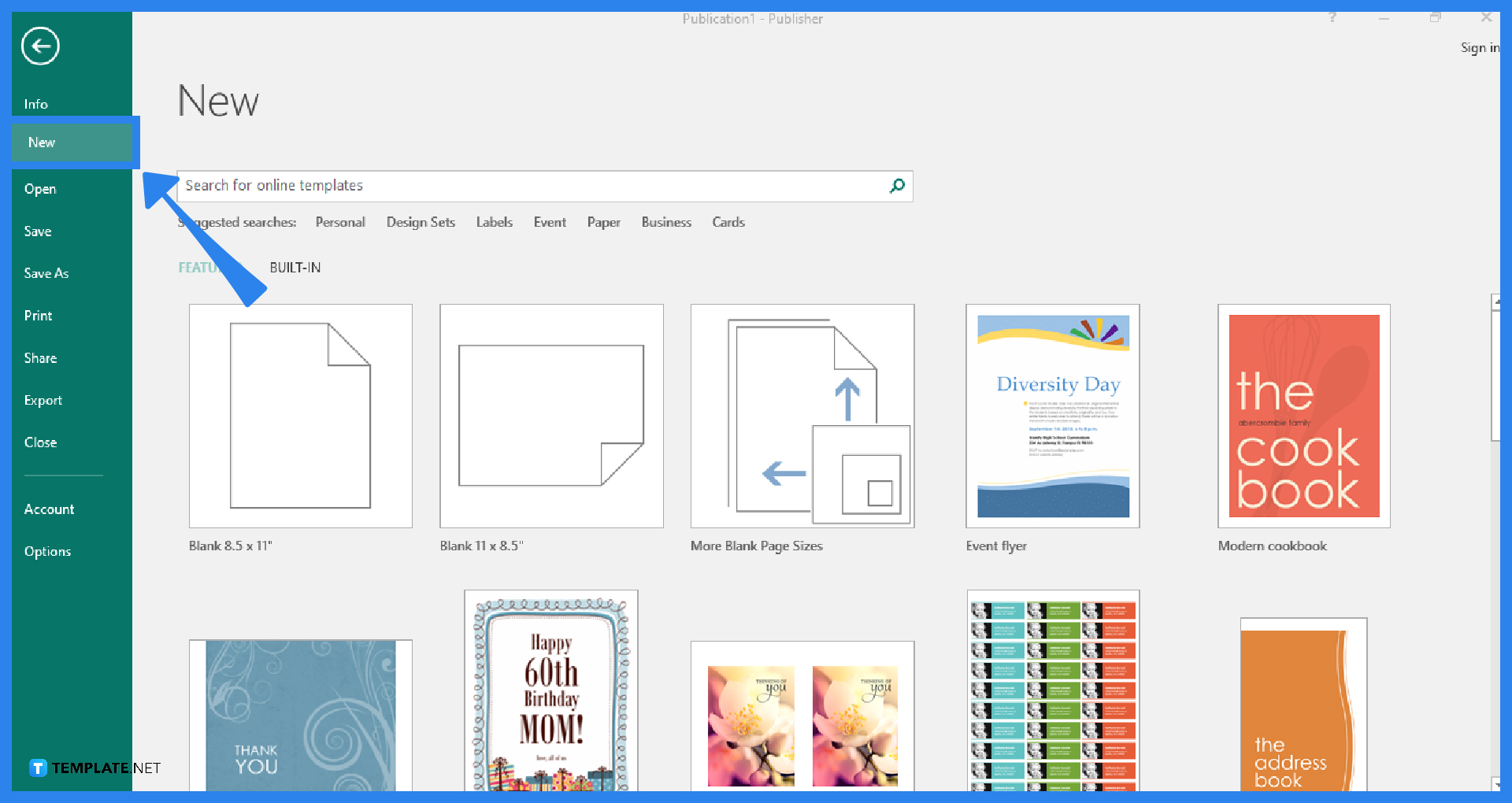Click the Business suggested search
1512x803 pixels.
point(666,222)
